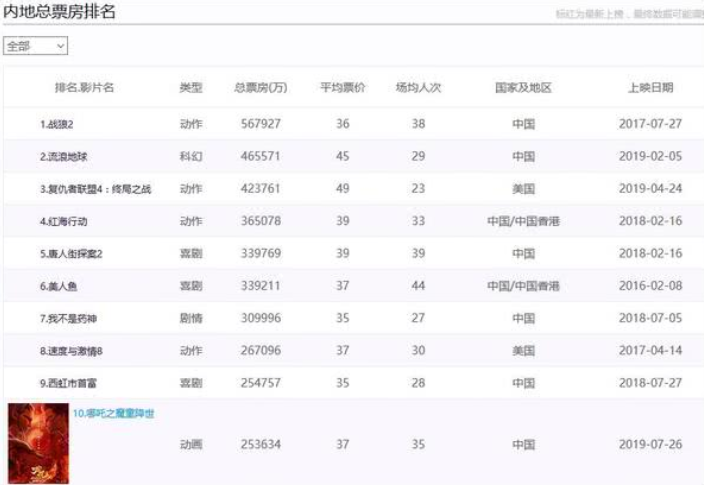Screen dimensions: 704x485
Task: Click the 上映日期 column header
Action: 650,88
